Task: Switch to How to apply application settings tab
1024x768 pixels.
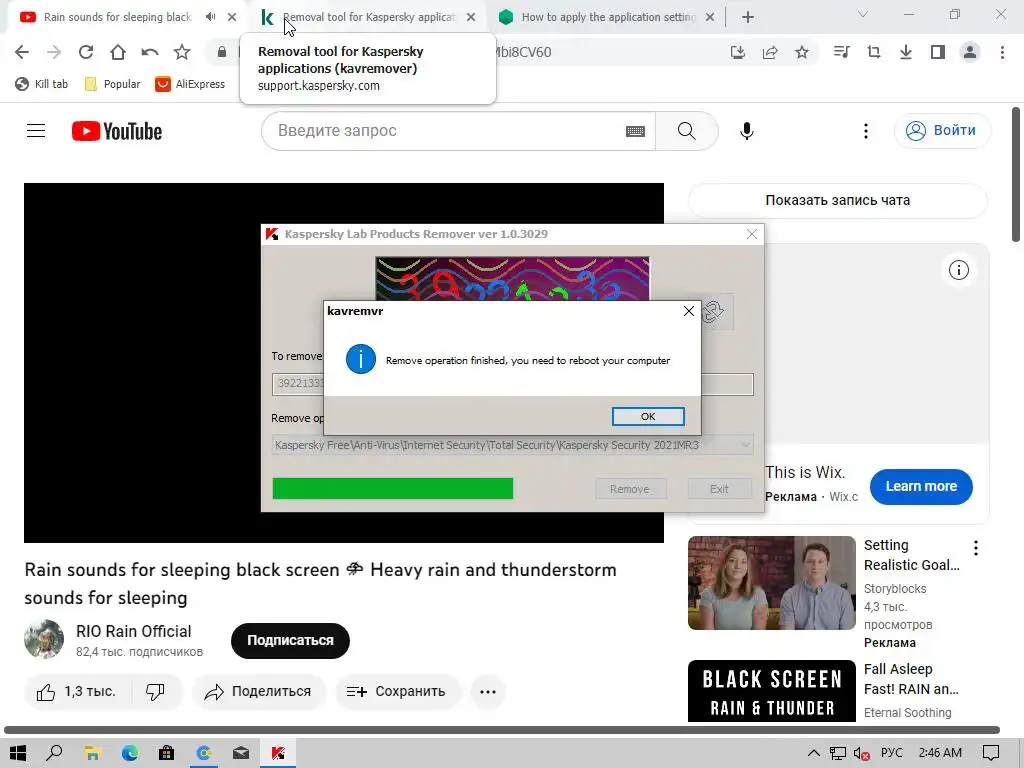Action: [609, 17]
